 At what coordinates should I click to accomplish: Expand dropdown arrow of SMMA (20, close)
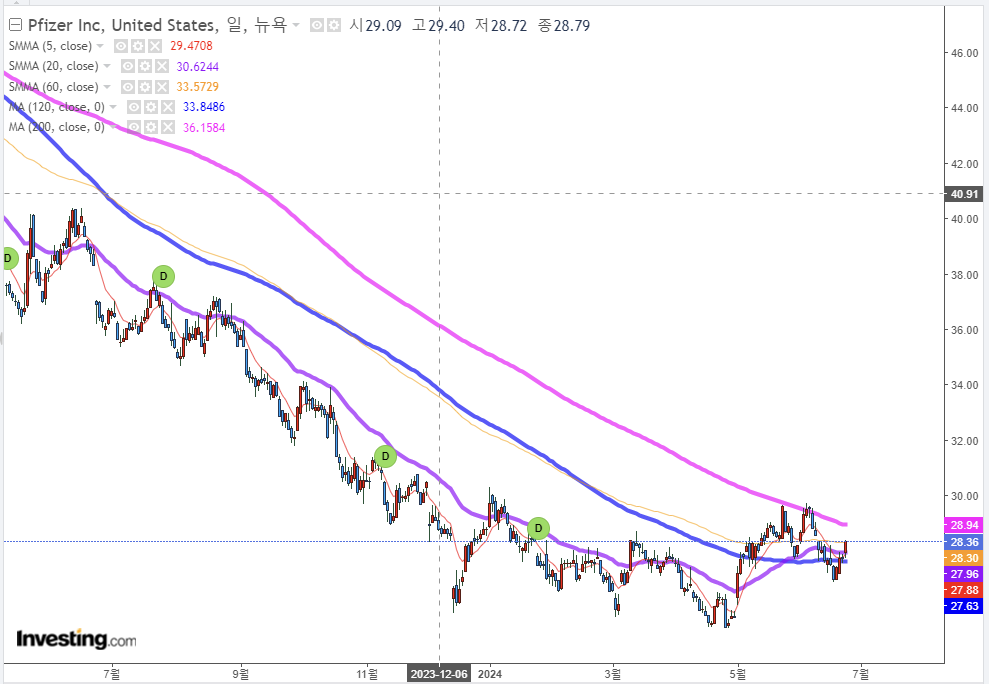pyautogui.click(x=107, y=66)
